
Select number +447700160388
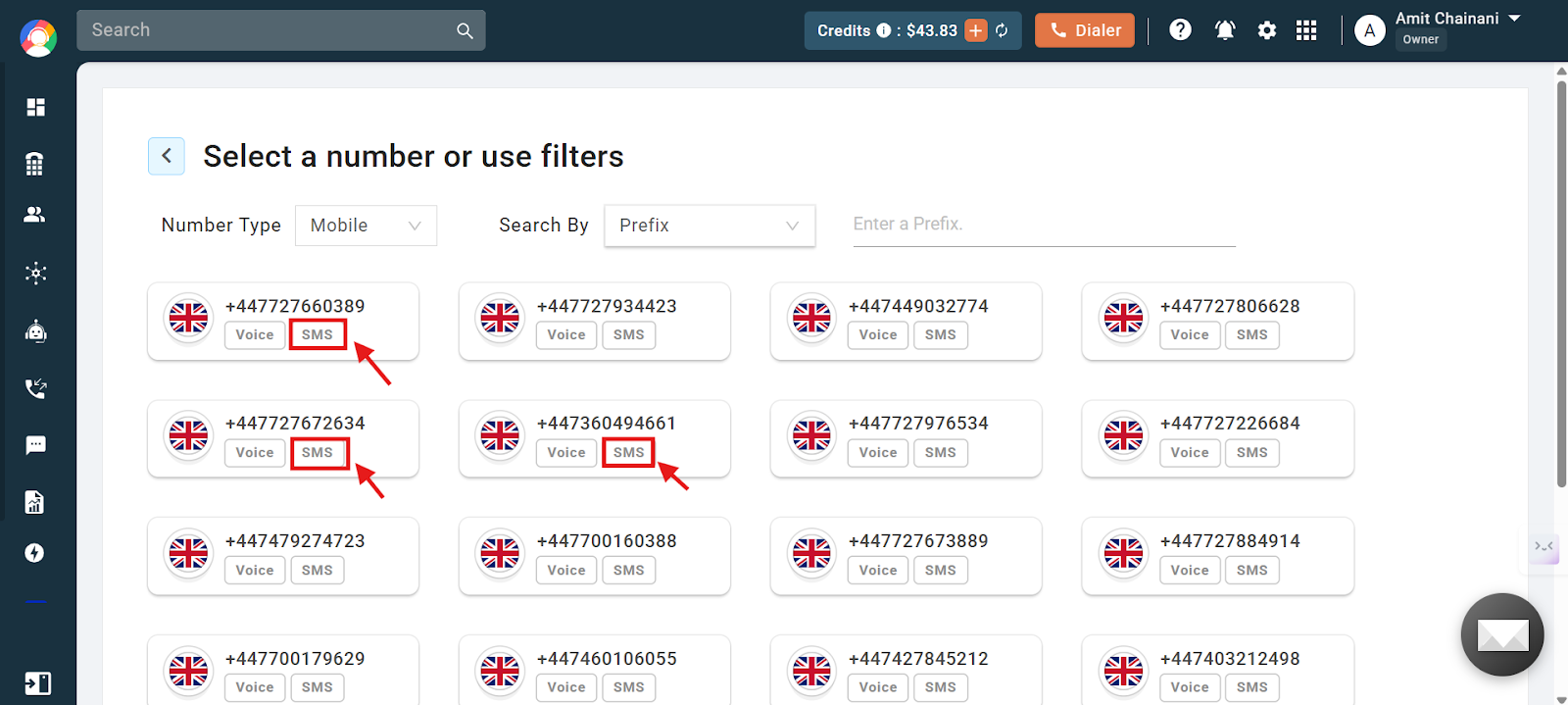click(x=595, y=556)
